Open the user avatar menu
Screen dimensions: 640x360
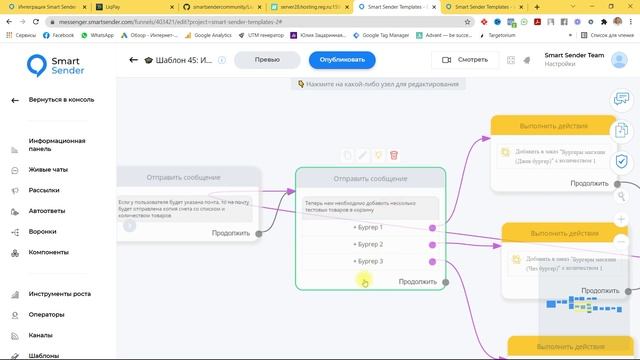[619, 60]
